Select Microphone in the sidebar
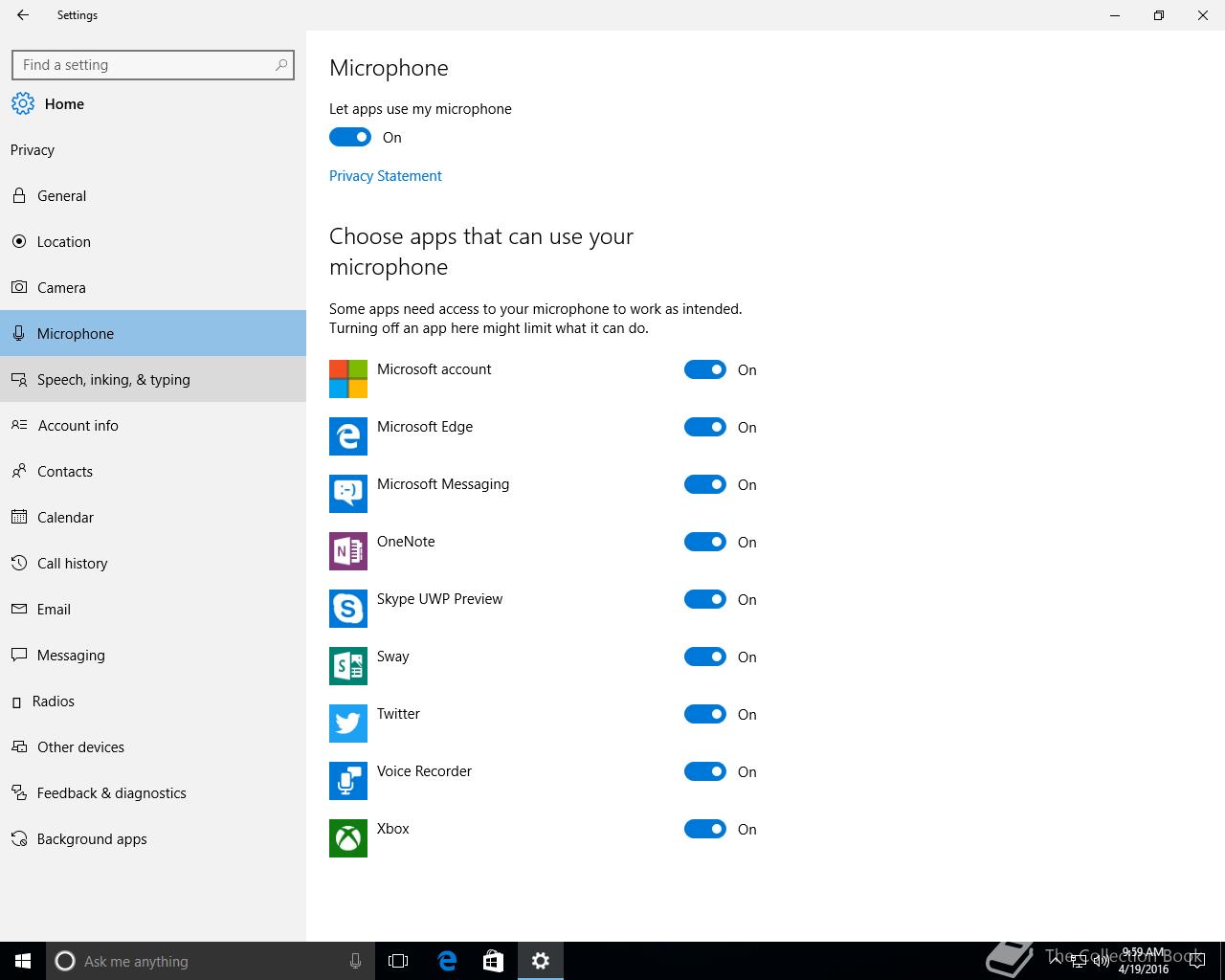Image resolution: width=1225 pixels, height=980 pixels. pyautogui.click(x=153, y=333)
